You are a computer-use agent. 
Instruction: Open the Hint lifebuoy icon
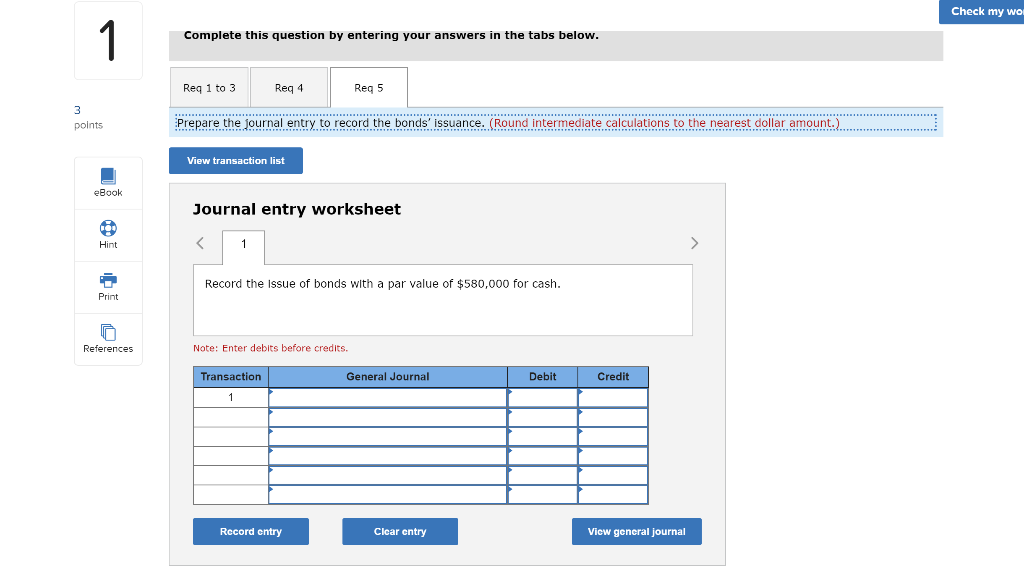(108, 228)
